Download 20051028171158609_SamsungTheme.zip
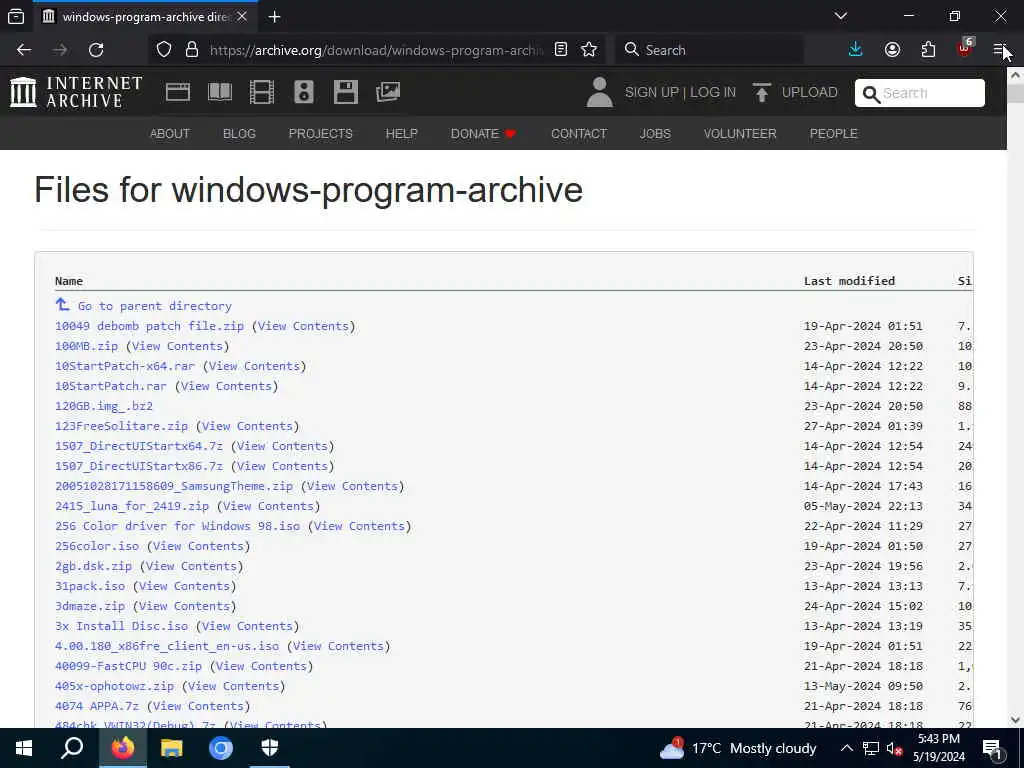 click(174, 486)
